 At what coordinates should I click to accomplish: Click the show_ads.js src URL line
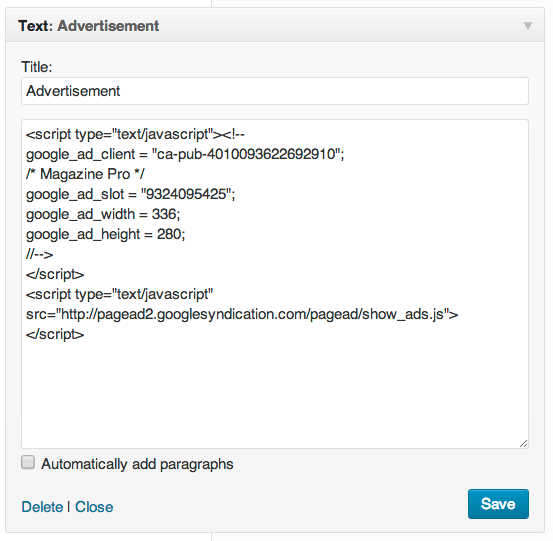pyautogui.click(x=242, y=314)
